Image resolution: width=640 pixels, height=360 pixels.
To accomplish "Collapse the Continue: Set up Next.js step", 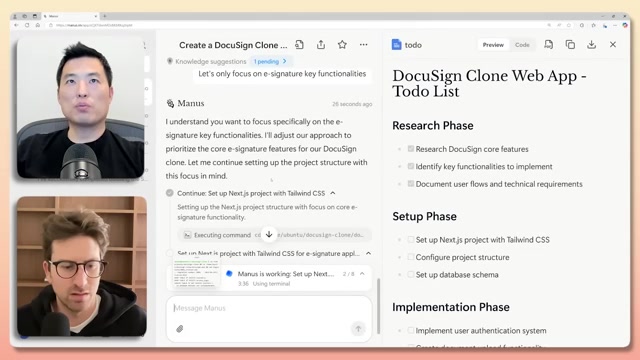I will (x=333, y=193).
